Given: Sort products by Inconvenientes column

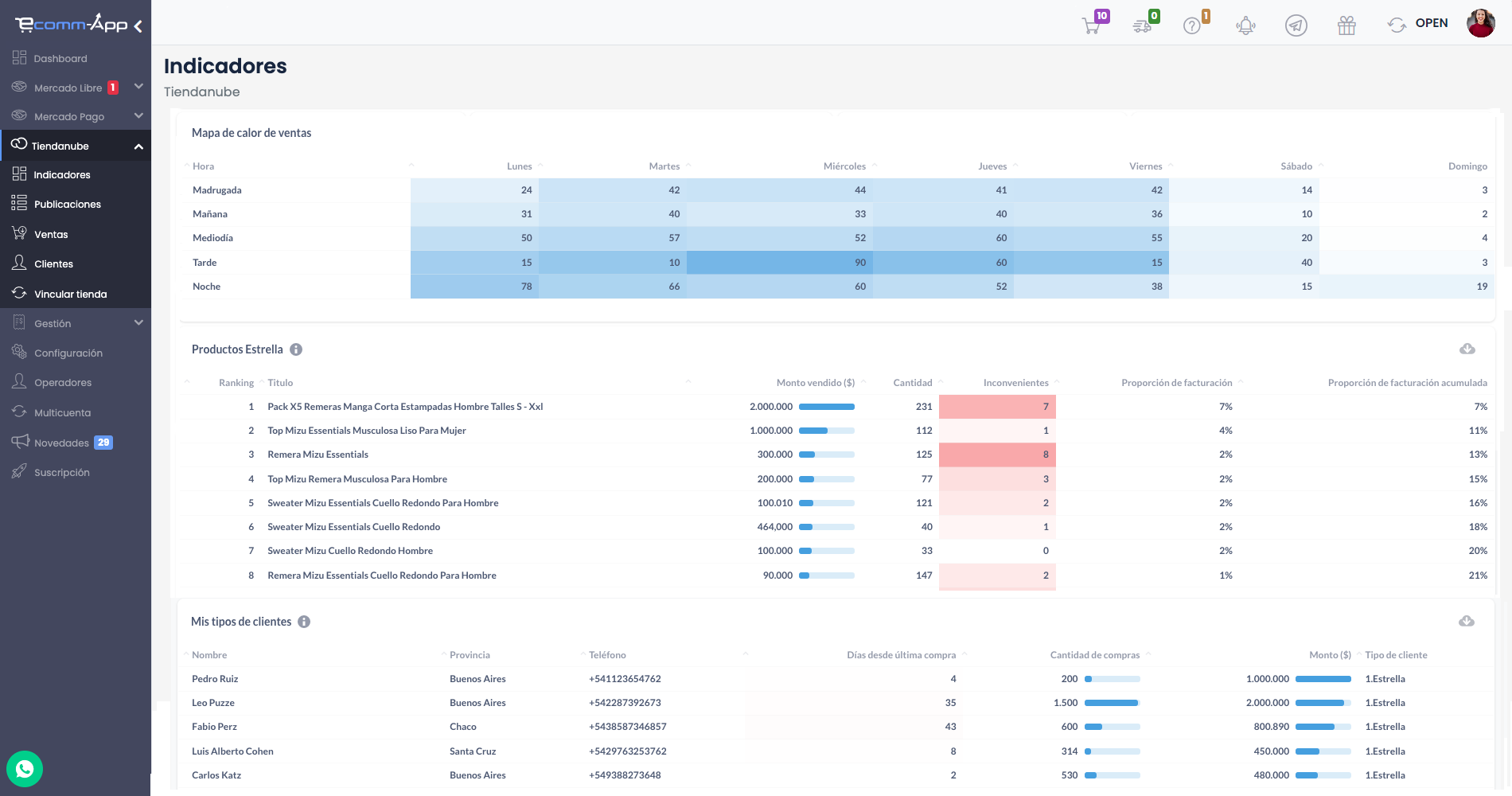Looking at the screenshot, I should (1016, 383).
